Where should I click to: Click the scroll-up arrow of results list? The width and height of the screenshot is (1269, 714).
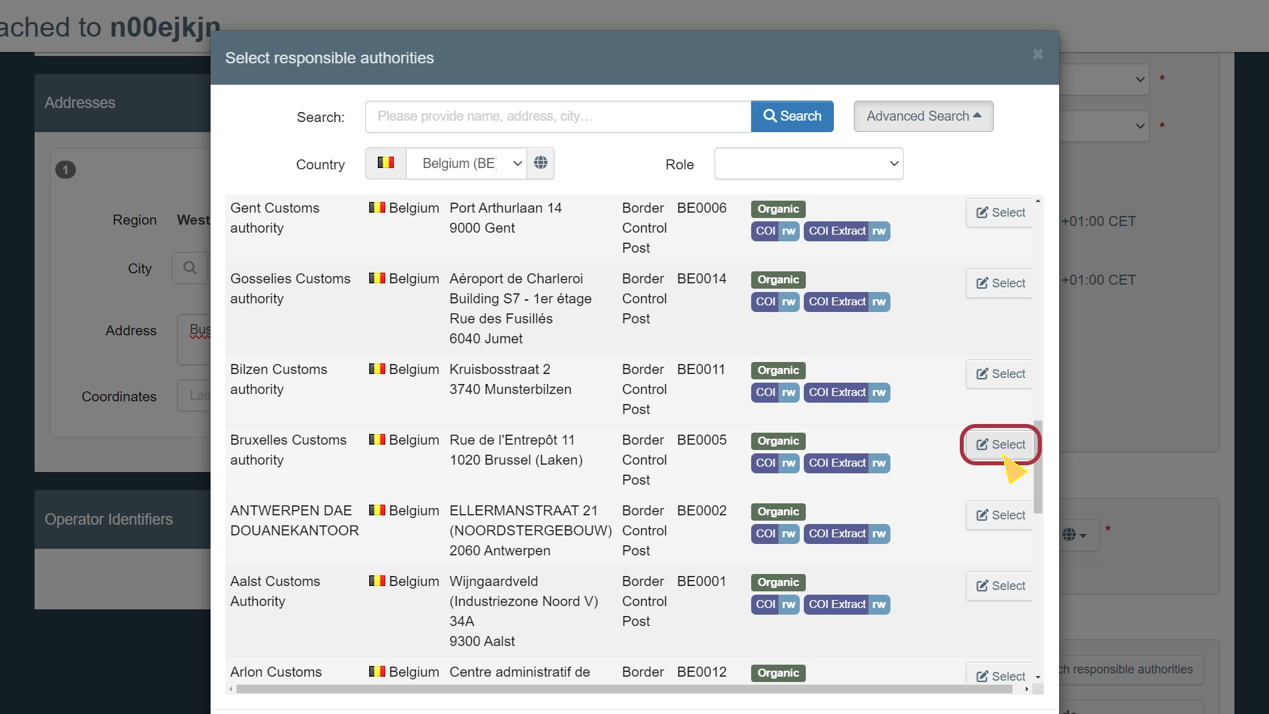click(x=1038, y=202)
